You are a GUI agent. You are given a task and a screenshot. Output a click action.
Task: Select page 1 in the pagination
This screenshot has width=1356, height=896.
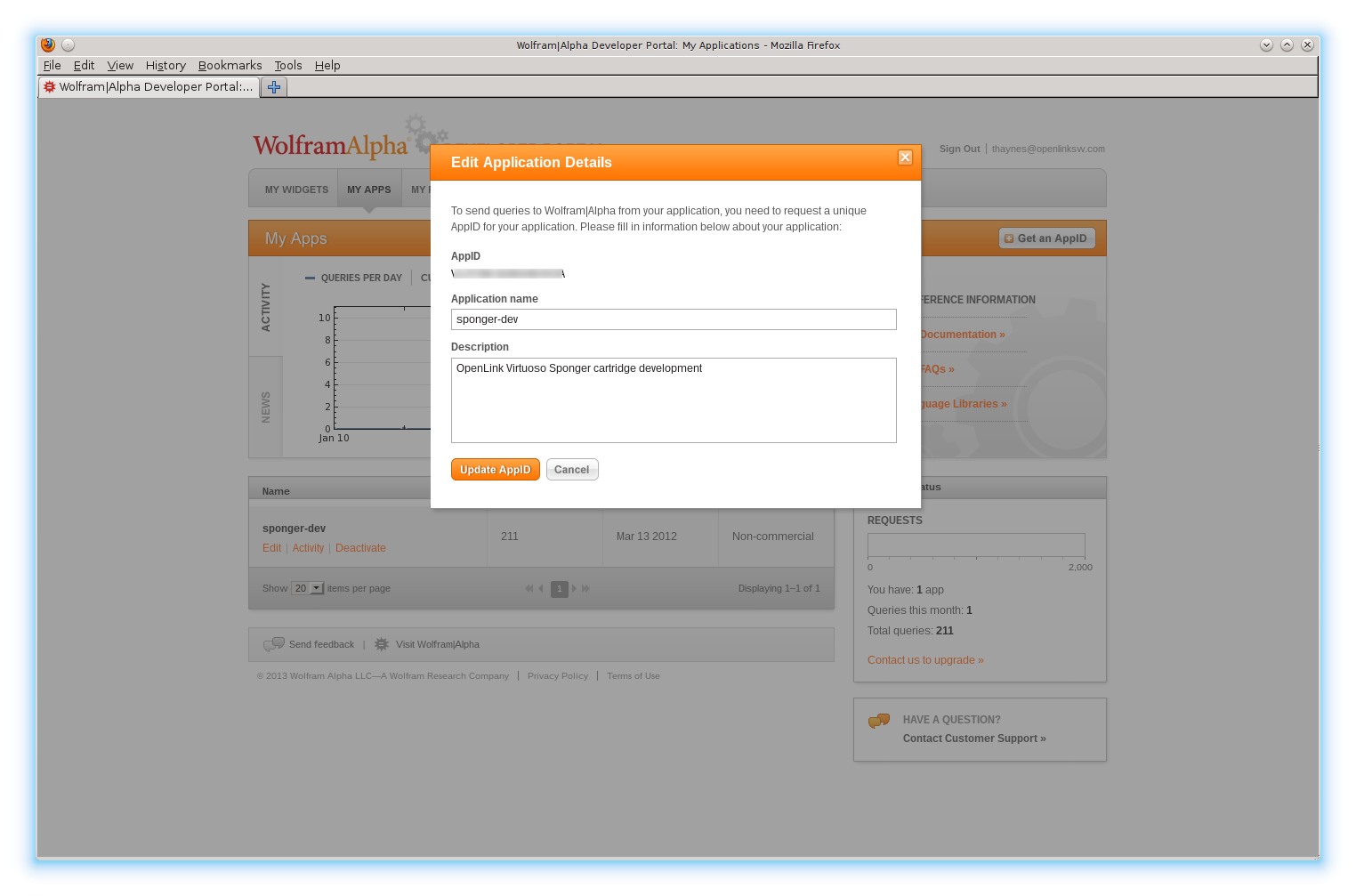559,589
